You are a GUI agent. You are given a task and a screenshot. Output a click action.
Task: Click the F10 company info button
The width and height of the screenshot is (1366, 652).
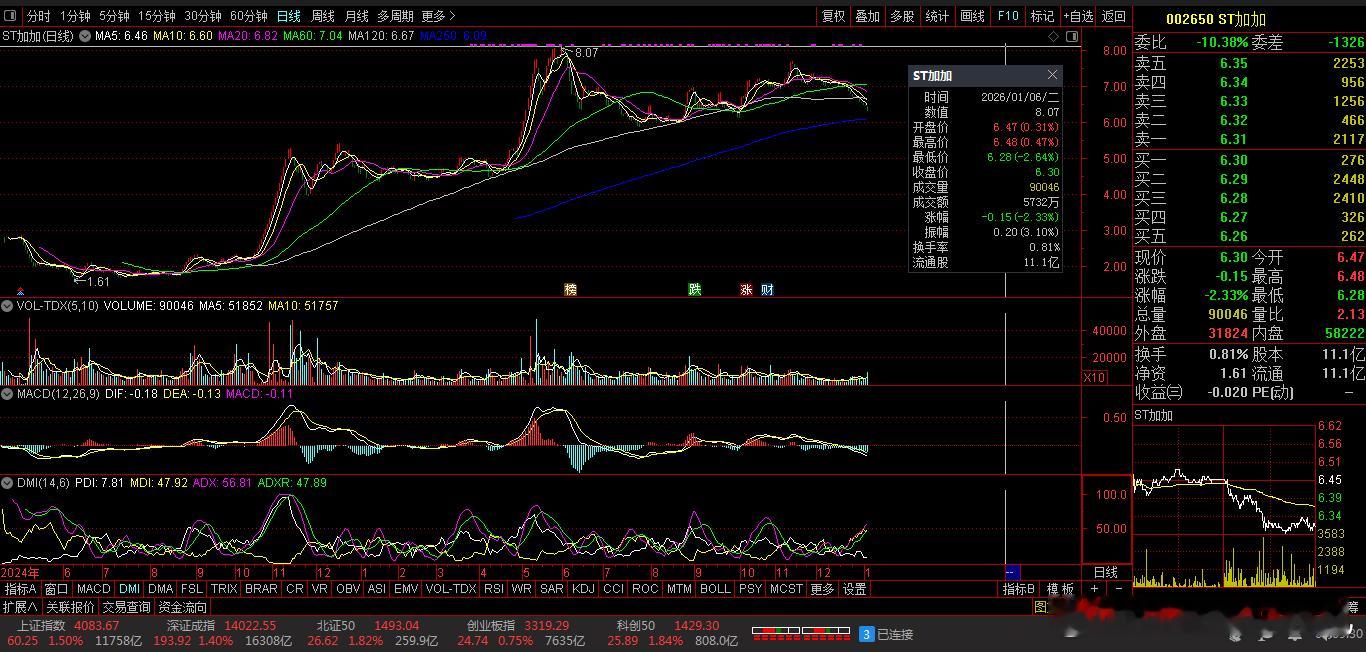pos(1007,16)
